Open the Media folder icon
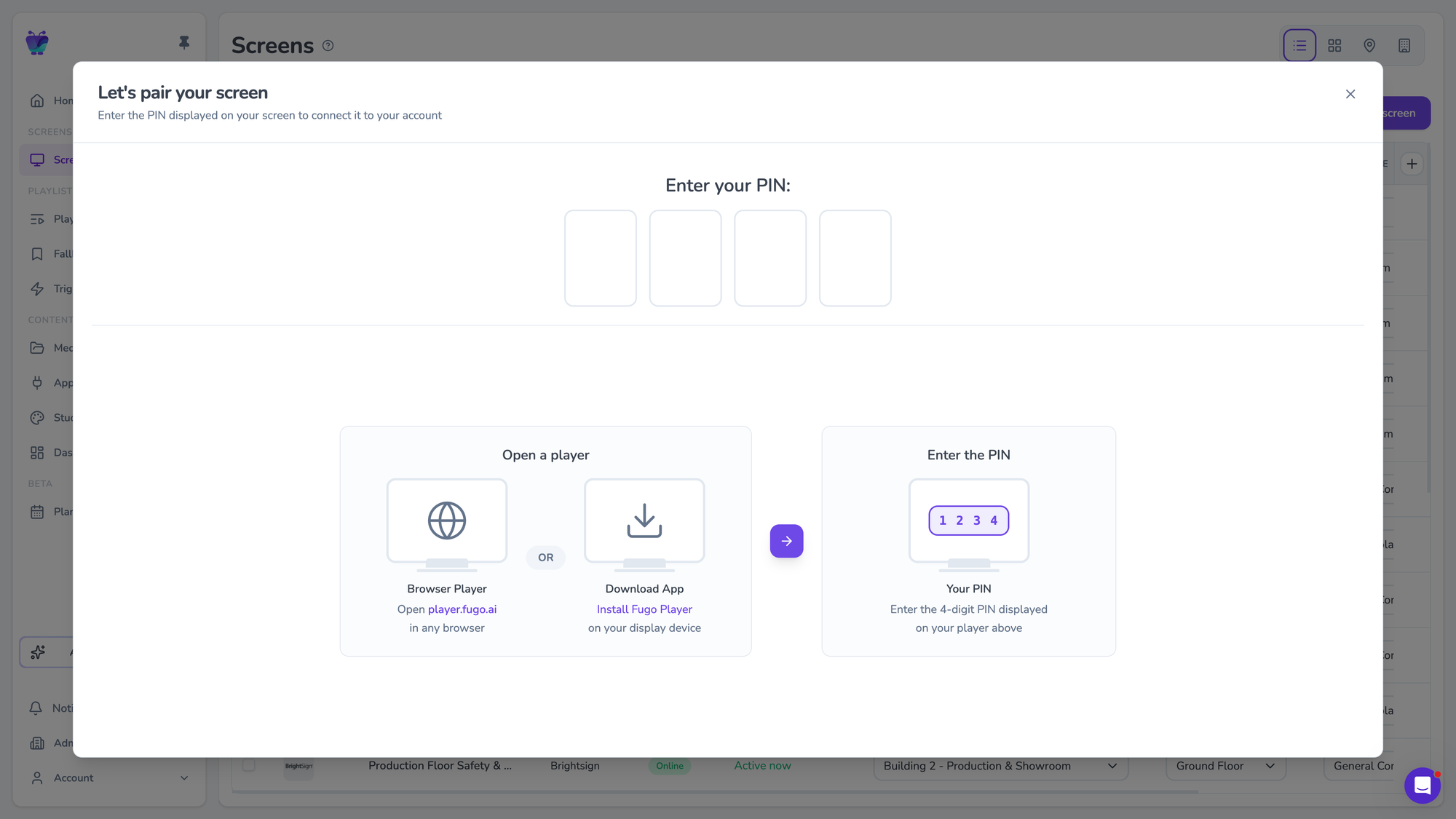 click(37, 348)
